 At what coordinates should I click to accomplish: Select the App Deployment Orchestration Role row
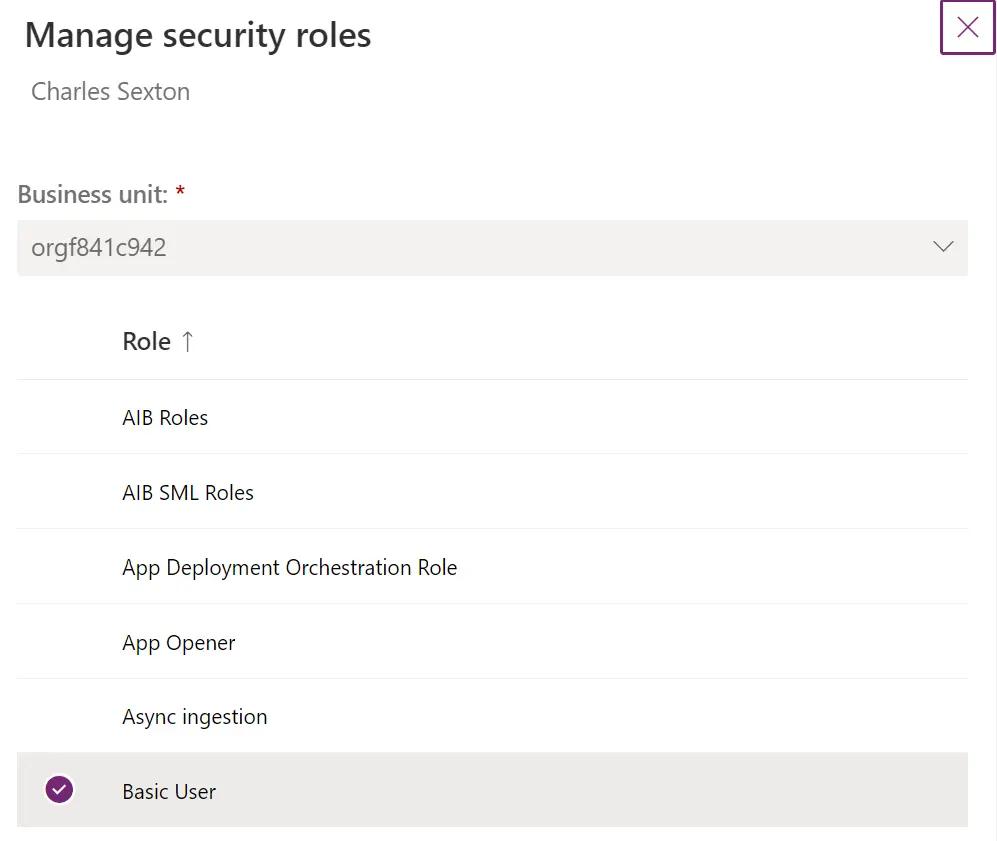289,567
